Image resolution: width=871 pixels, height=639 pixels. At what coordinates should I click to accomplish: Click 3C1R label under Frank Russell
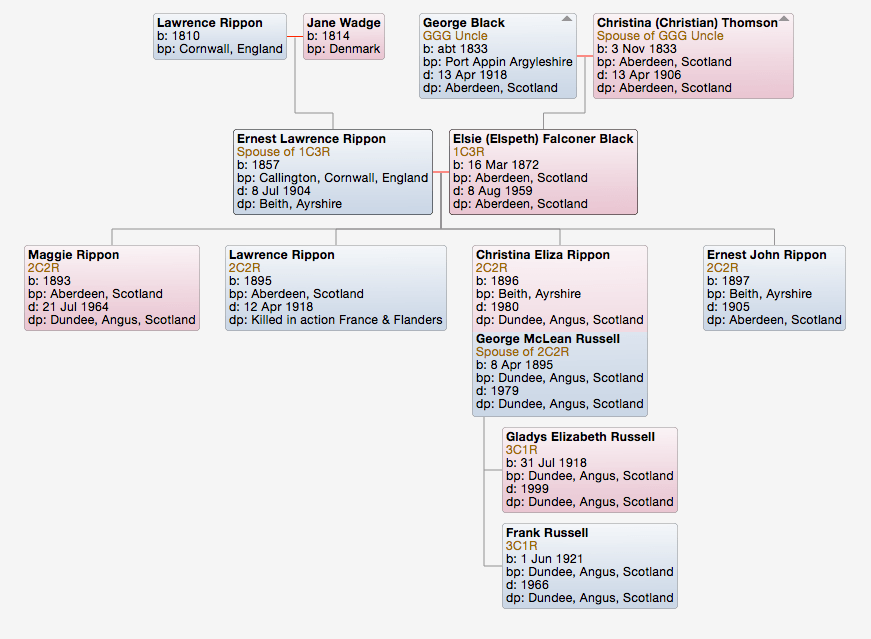[522, 546]
